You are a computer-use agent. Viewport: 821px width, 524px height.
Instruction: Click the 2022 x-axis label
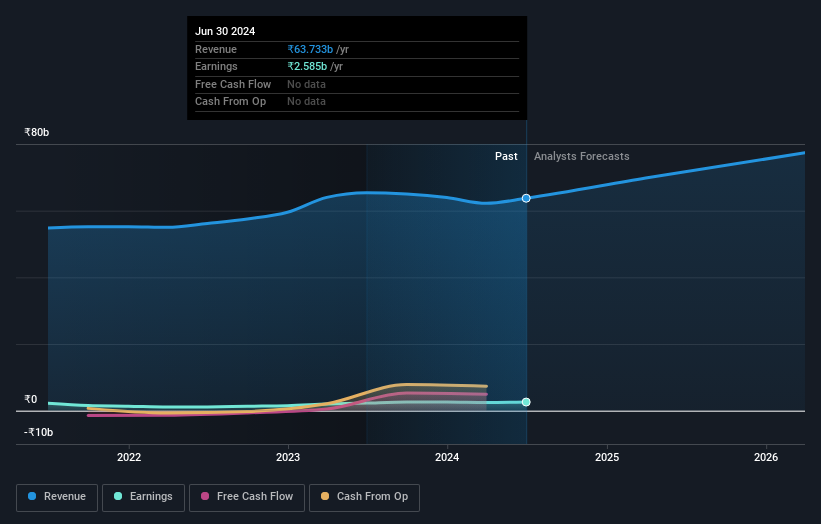coord(129,457)
